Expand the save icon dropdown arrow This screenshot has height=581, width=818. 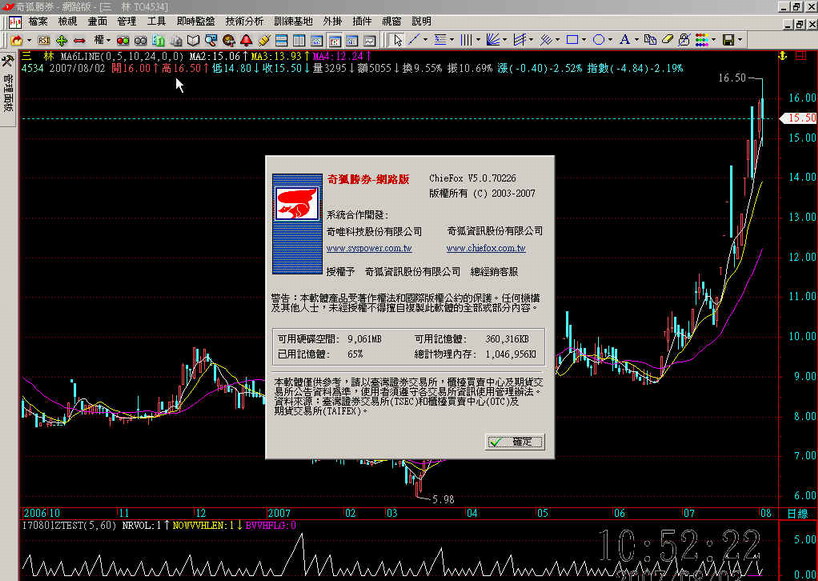[740, 40]
